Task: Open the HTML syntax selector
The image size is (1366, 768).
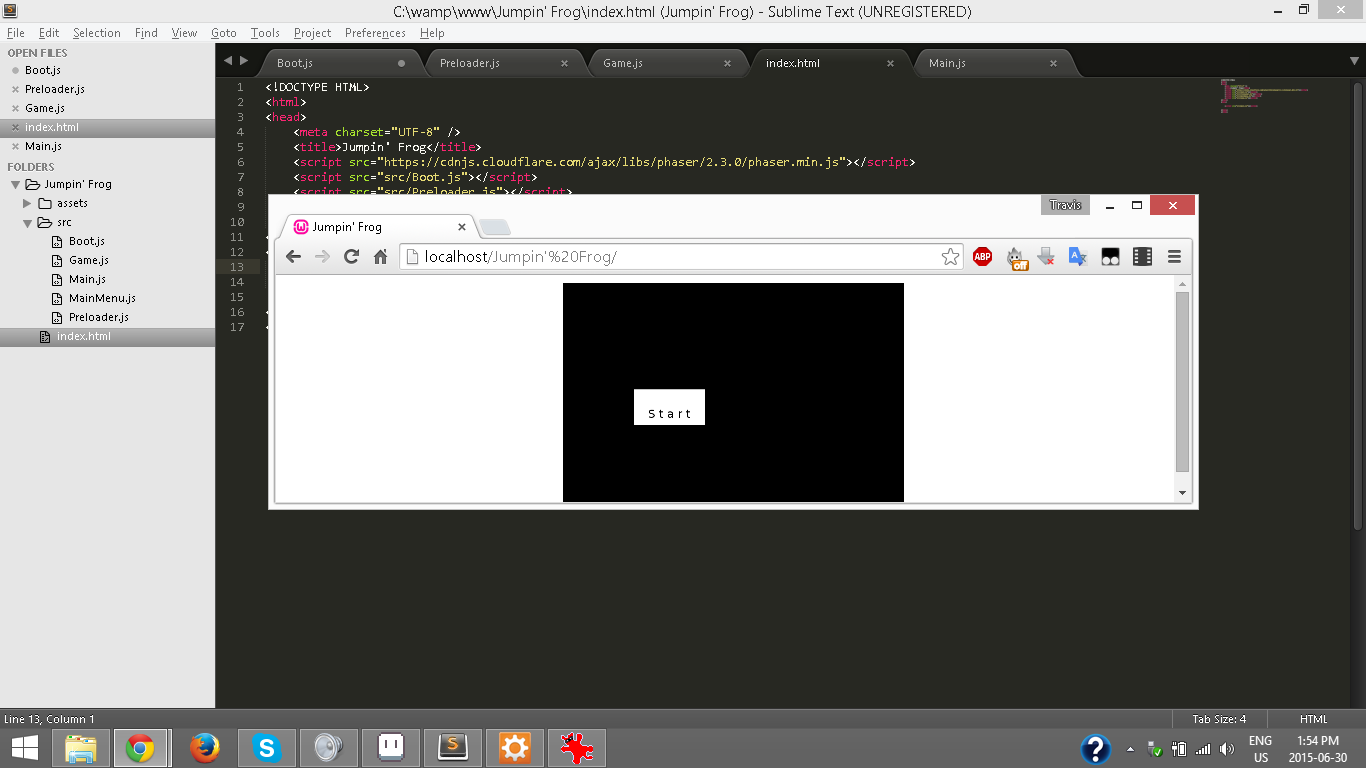Action: [x=1313, y=719]
